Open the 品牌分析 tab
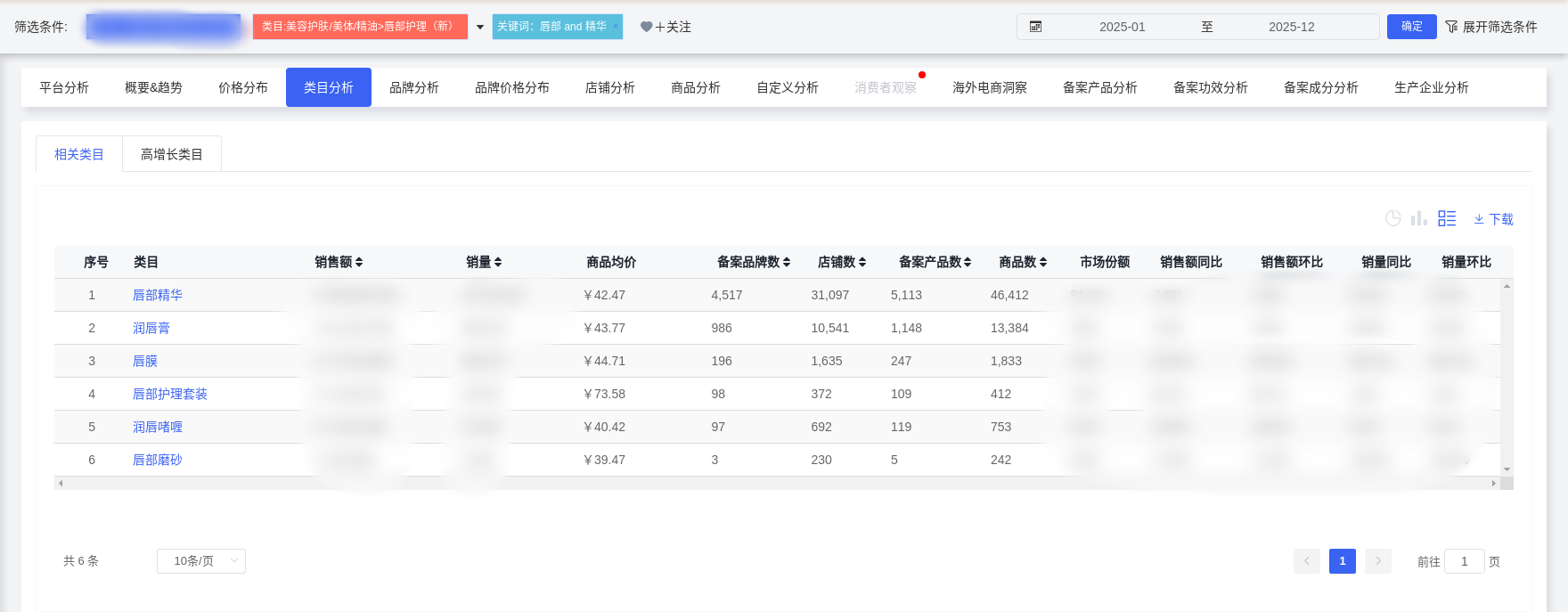The height and width of the screenshot is (612, 1568). [x=414, y=87]
